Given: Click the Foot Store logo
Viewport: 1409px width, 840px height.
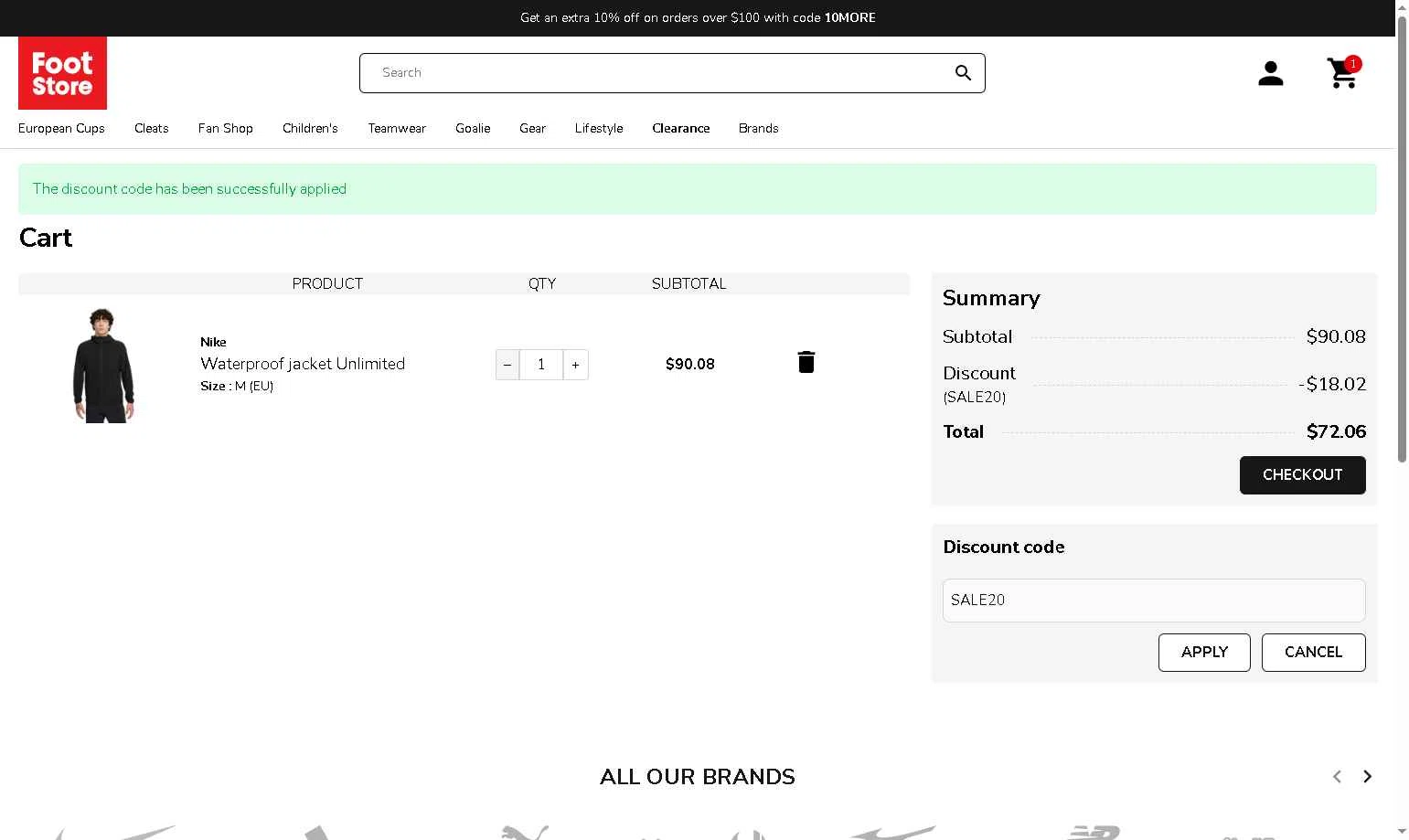Looking at the screenshot, I should tap(62, 73).
